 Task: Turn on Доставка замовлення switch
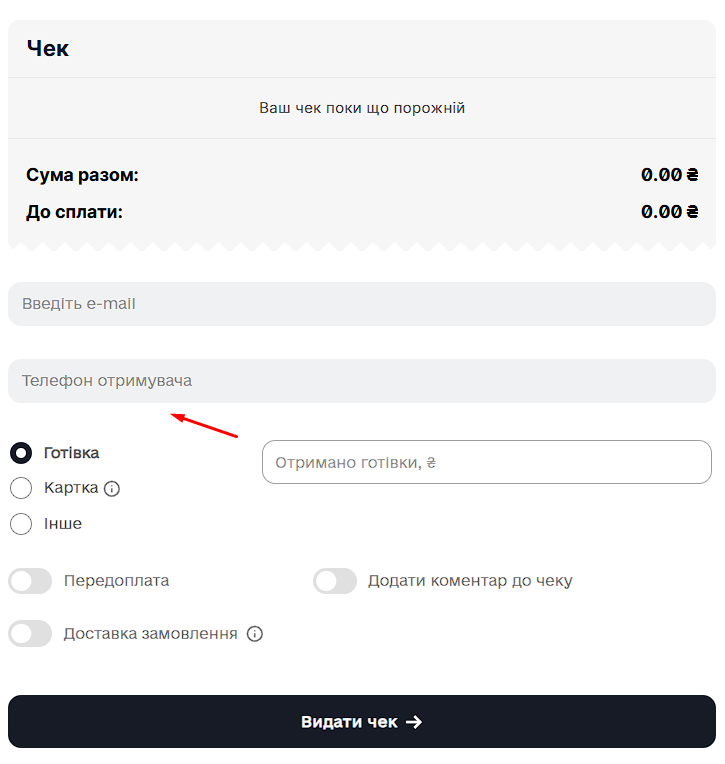(30, 634)
